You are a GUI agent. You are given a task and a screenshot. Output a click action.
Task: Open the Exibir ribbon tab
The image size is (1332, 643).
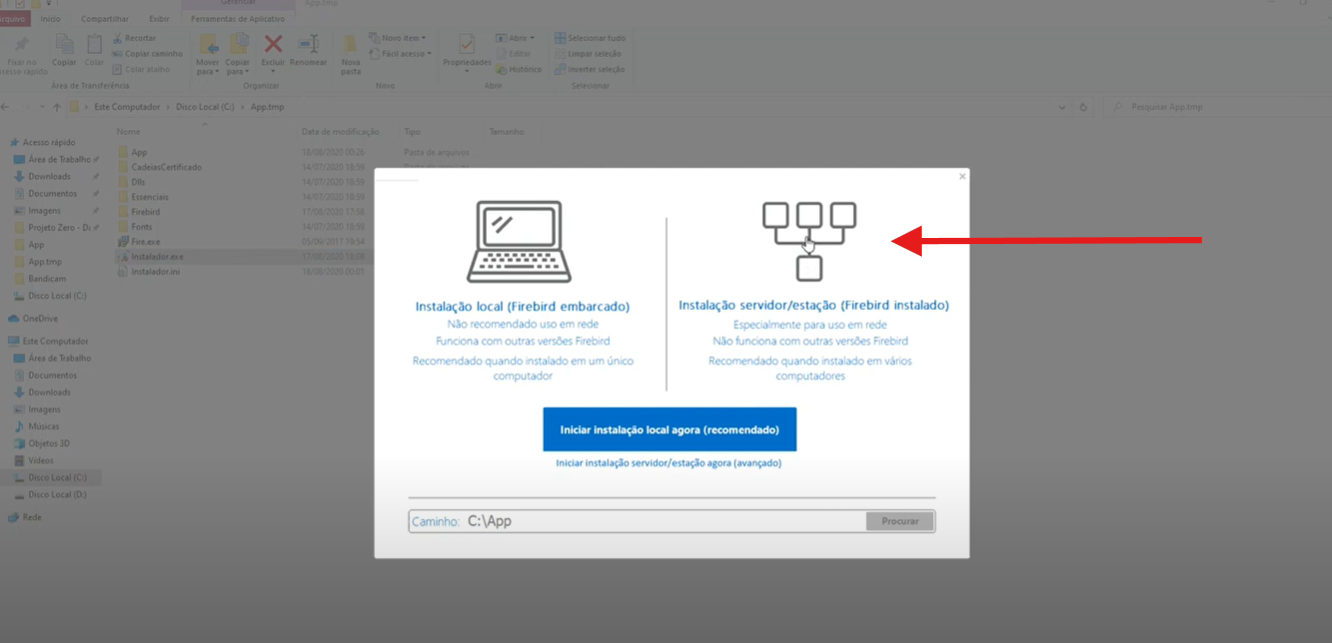tap(158, 19)
